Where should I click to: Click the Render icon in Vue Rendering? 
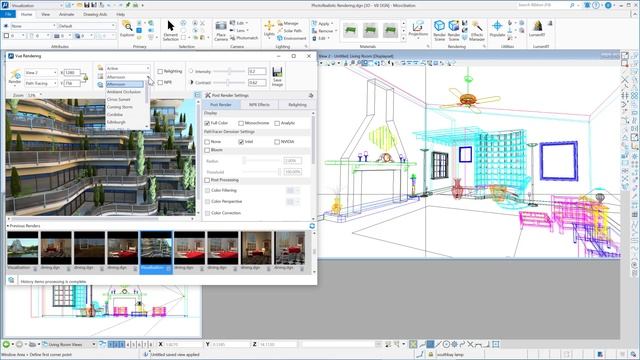[15, 76]
